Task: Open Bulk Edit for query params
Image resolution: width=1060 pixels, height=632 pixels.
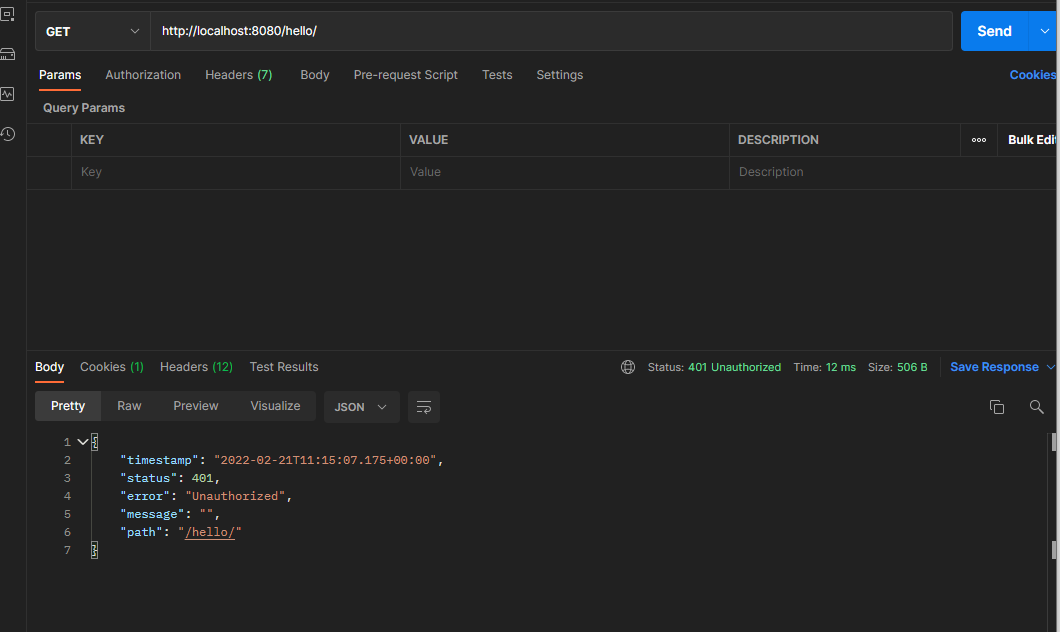Action: click(1031, 140)
